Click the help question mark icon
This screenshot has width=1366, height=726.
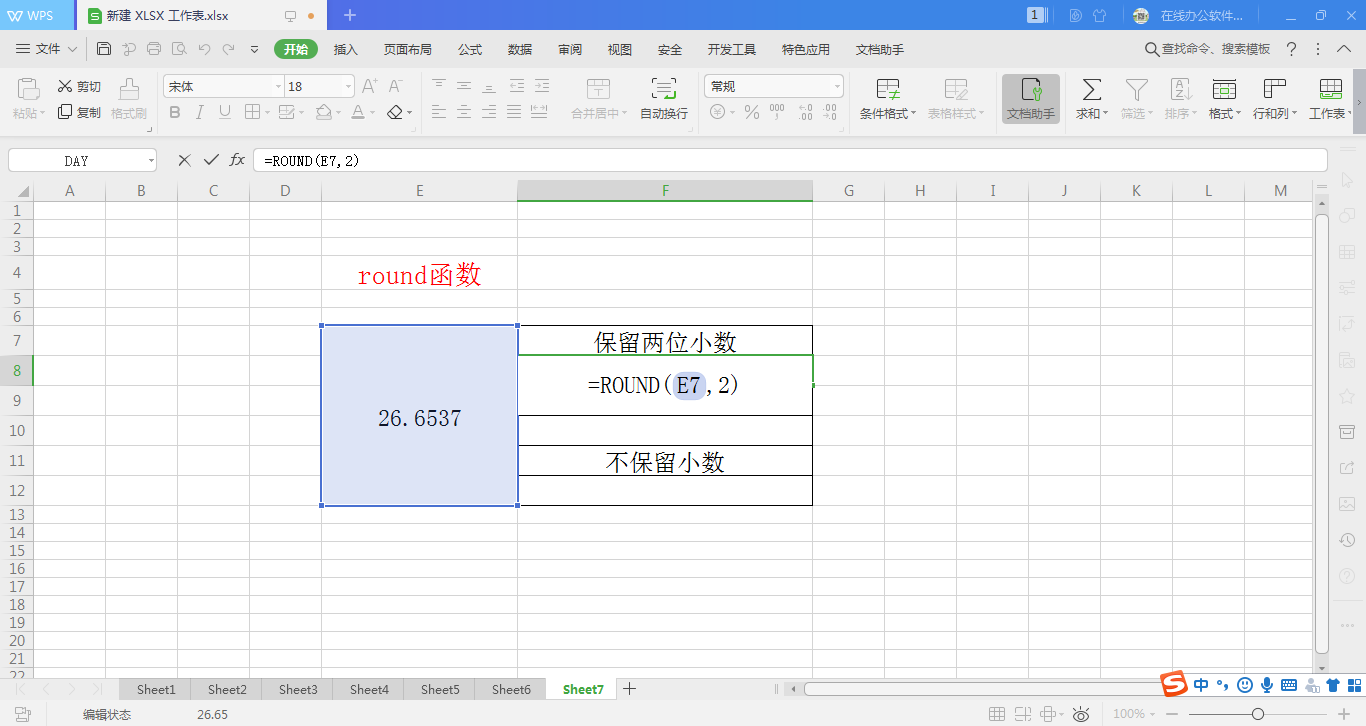point(1291,49)
